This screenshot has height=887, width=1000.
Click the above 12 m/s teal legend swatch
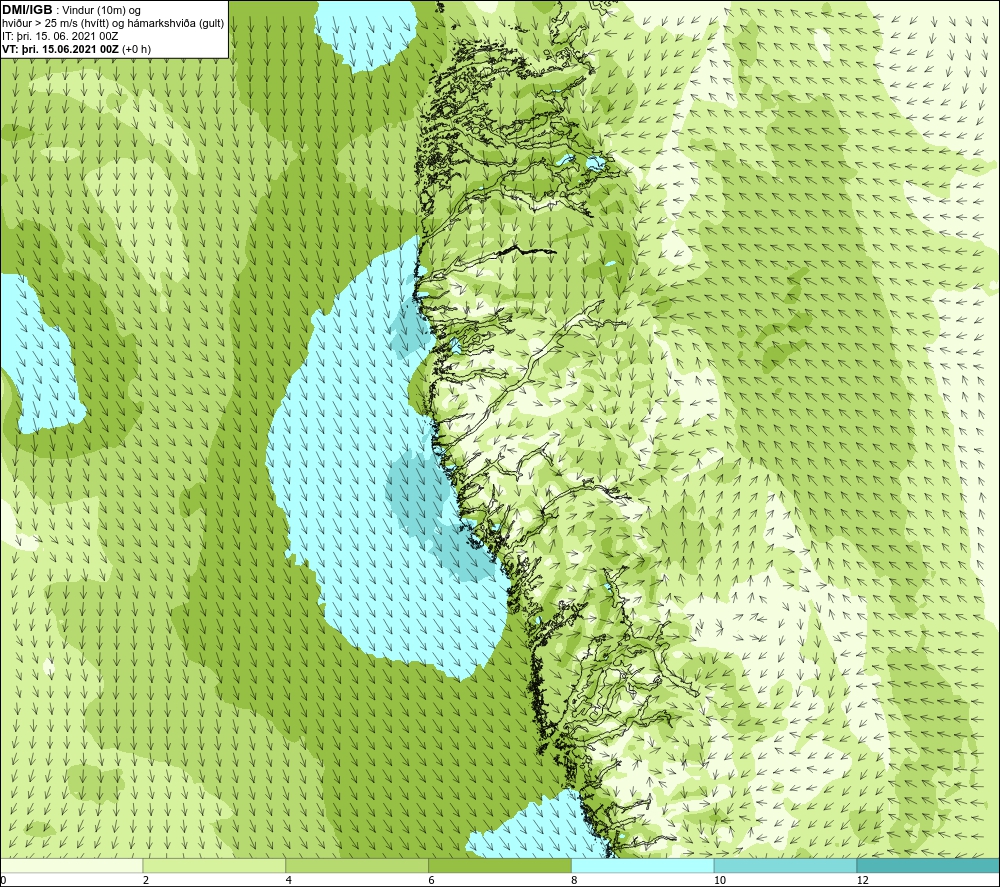pos(929,865)
